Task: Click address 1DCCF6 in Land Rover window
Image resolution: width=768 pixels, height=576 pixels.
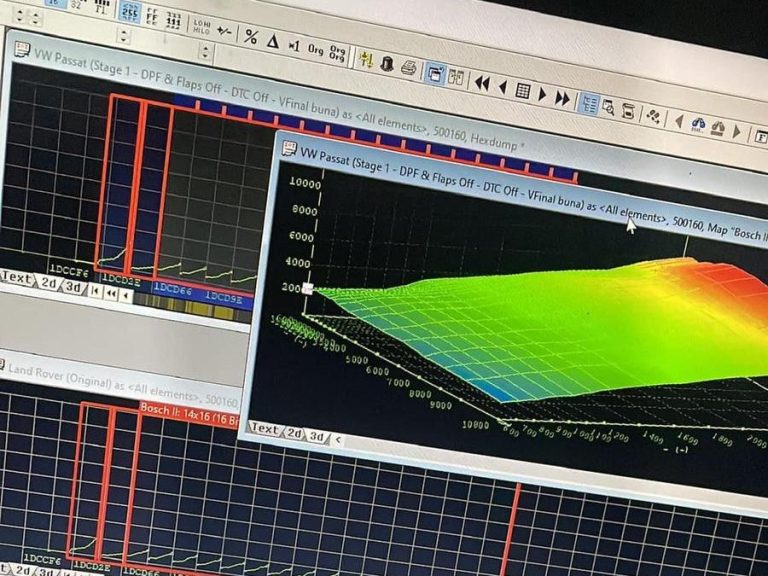Action: point(43,559)
